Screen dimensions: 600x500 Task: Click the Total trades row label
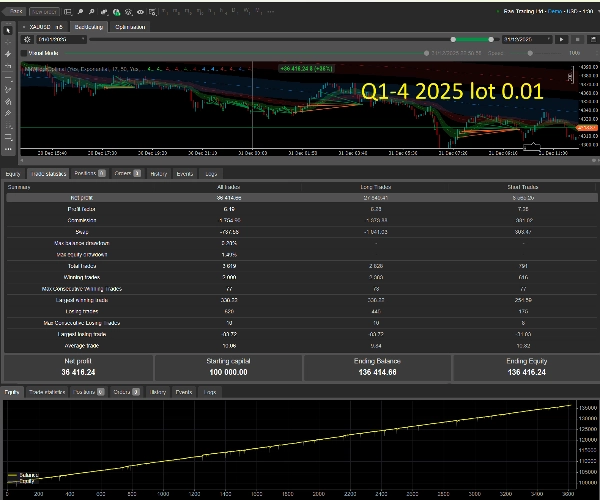click(x=82, y=266)
